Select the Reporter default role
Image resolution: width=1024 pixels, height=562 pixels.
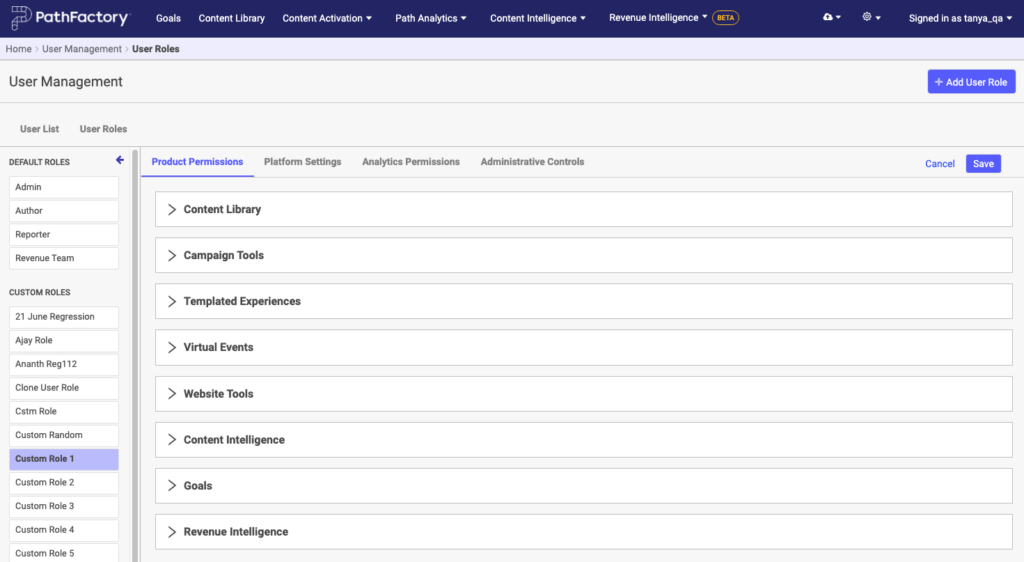coord(64,234)
